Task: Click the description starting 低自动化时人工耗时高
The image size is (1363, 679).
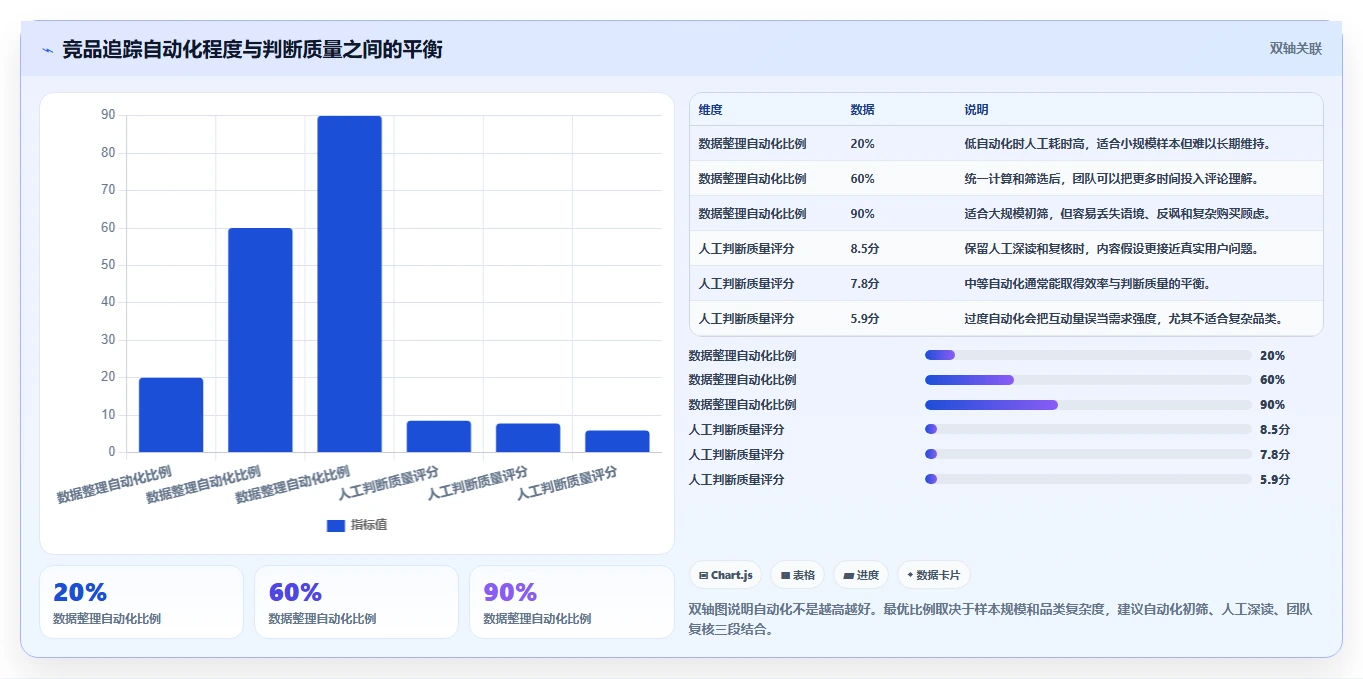Action: (1117, 144)
